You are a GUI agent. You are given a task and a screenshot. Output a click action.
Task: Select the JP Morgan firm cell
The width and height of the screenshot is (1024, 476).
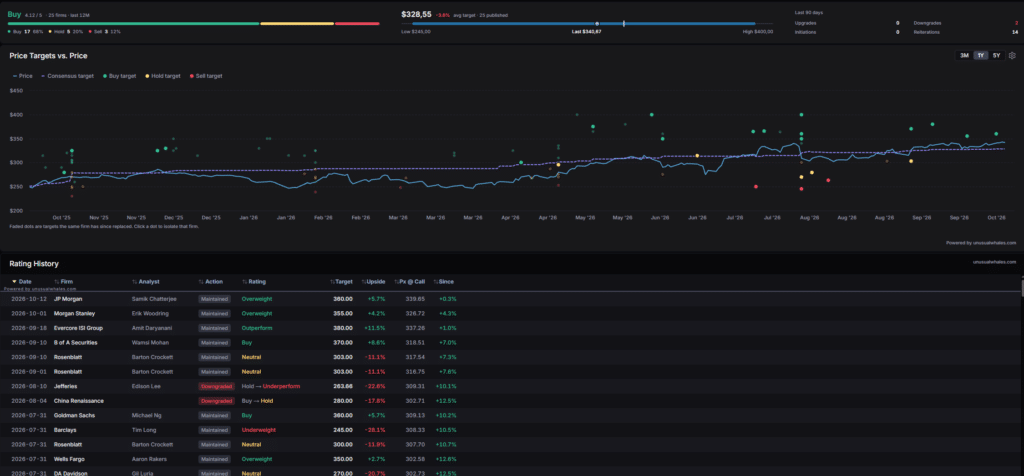pos(68,299)
